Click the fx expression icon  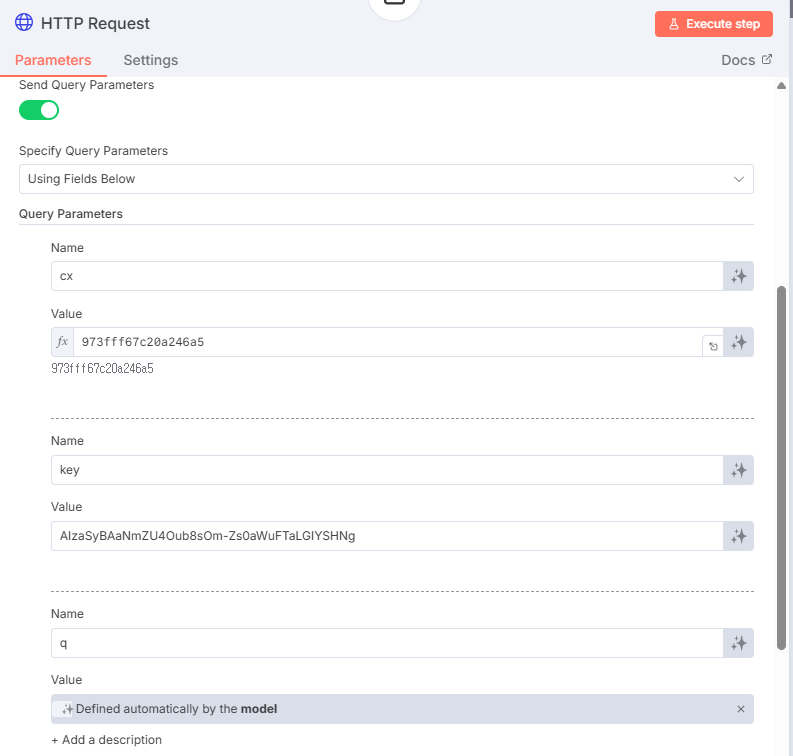click(63, 342)
